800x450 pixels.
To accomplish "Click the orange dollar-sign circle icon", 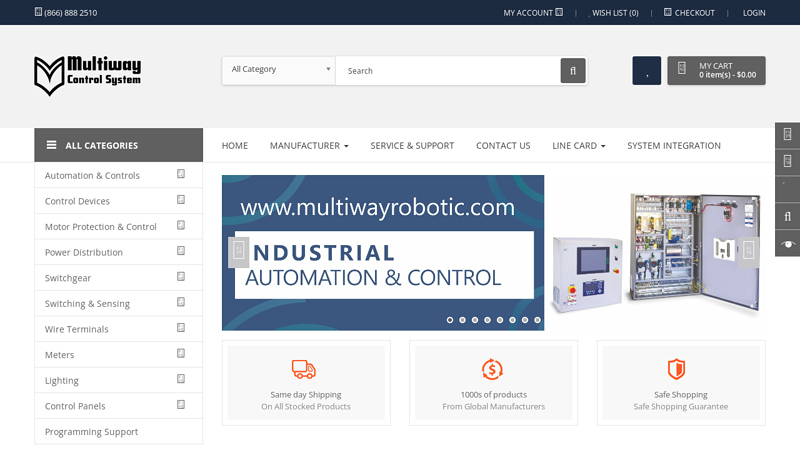I will pyautogui.click(x=492, y=369).
